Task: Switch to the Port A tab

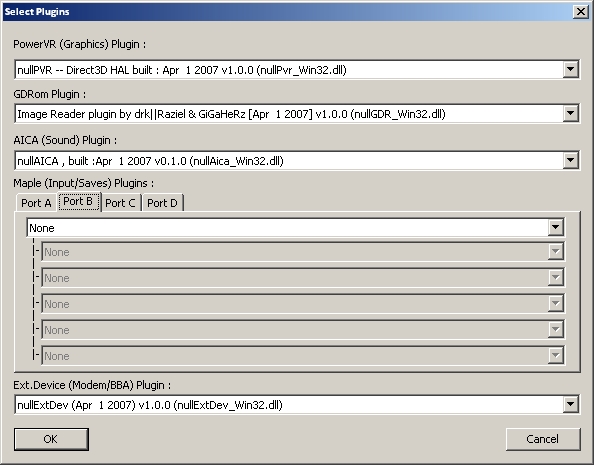Action: (x=36, y=203)
